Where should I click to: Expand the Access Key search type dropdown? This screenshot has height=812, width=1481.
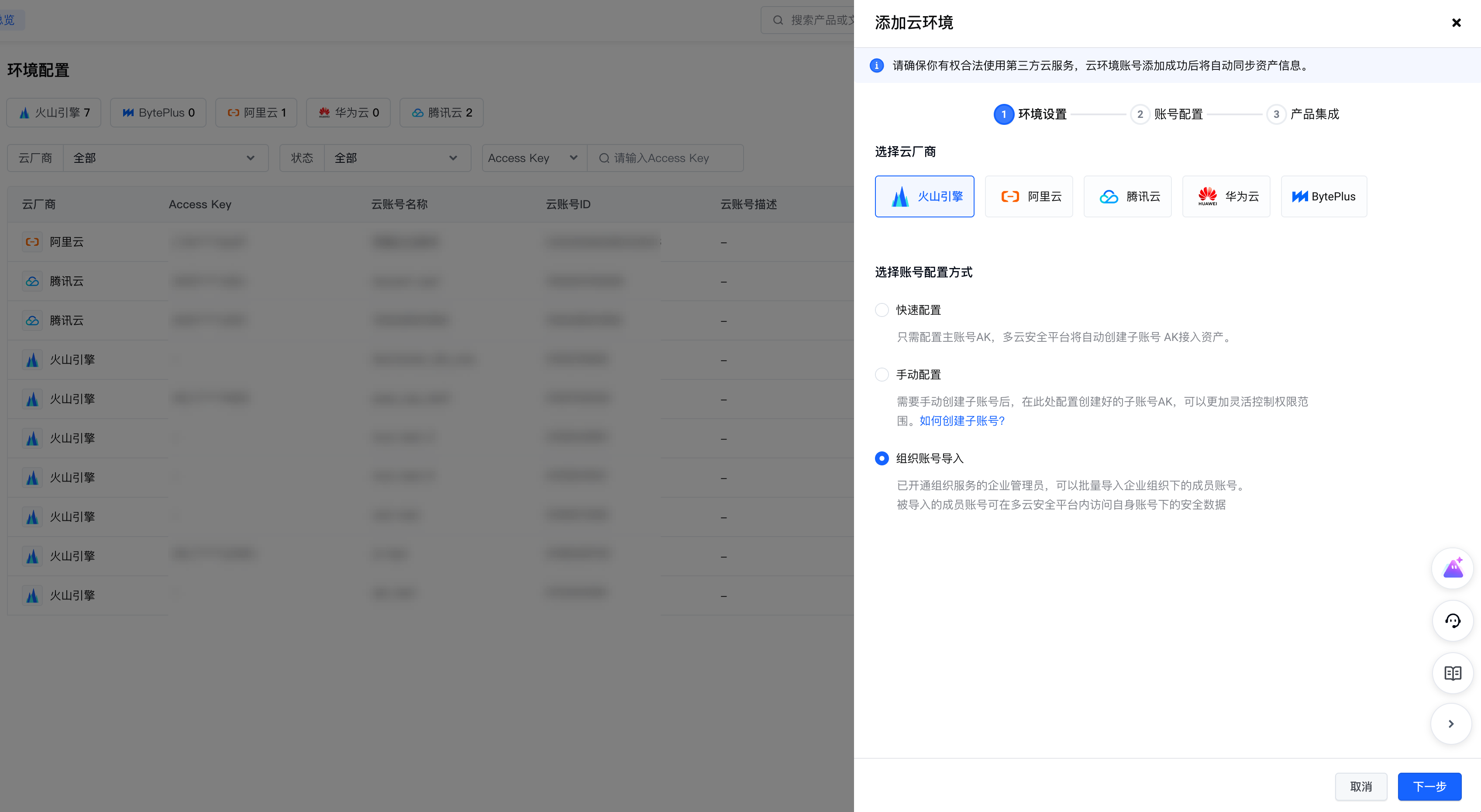click(533, 158)
